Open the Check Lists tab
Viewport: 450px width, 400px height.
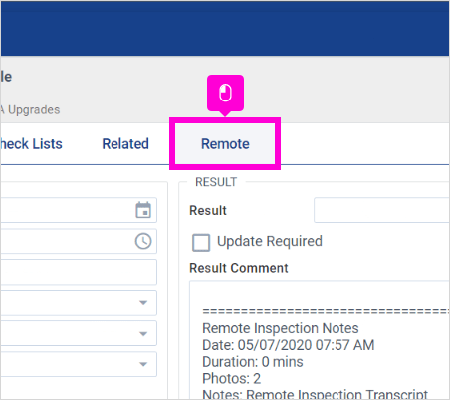[31, 144]
